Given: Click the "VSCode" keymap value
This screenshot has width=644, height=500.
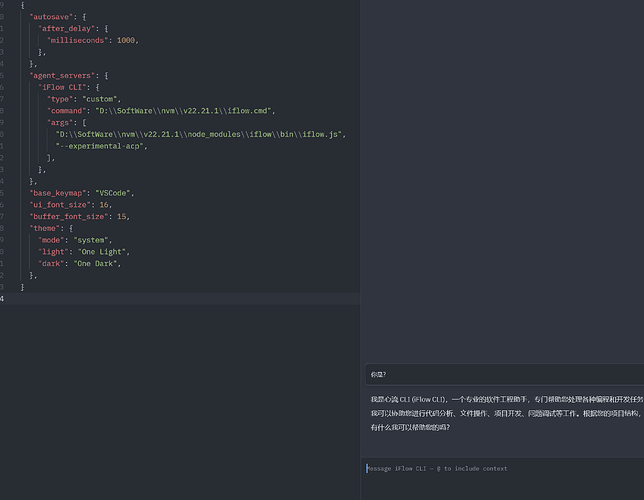Looking at the screenshot, I should (113, 193).
